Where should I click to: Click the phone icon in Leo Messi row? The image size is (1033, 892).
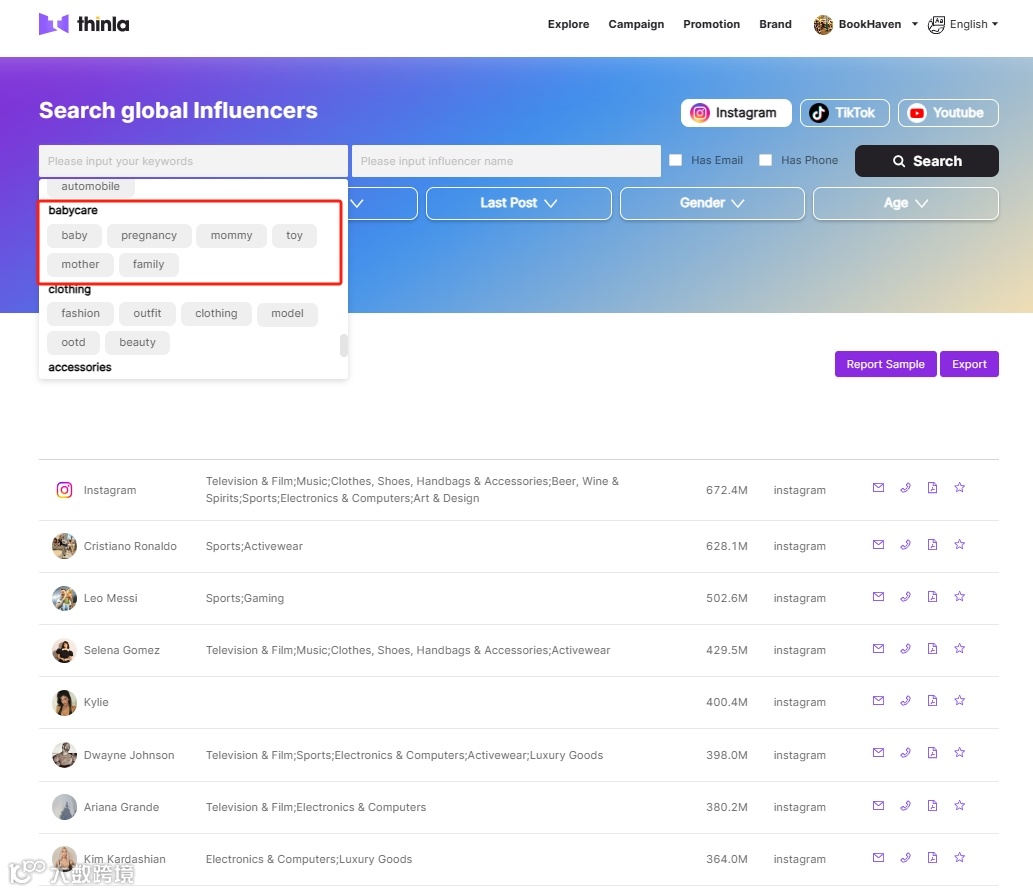click(x=905, y=597)
